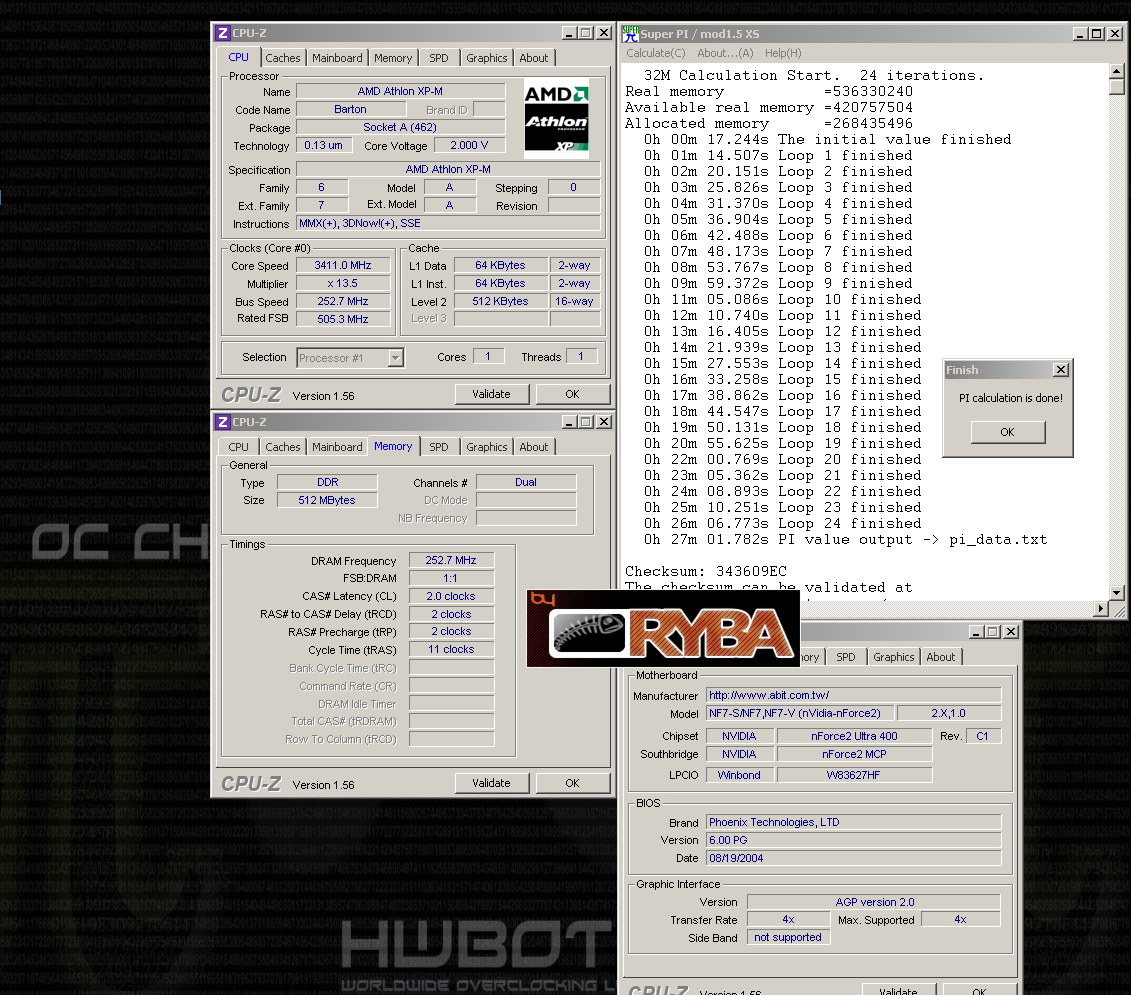This screenshot has height=995, width=1131.
Task: Click the Rated FSB value 505.3 MHz
Action: coord(343,319)
